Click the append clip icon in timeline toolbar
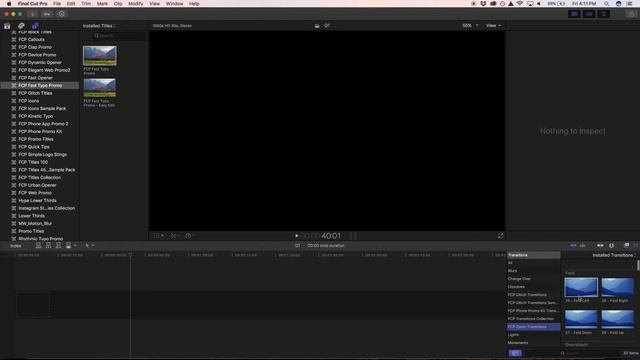Viewport: 640px width, 360px height. (x=58, y=245)
